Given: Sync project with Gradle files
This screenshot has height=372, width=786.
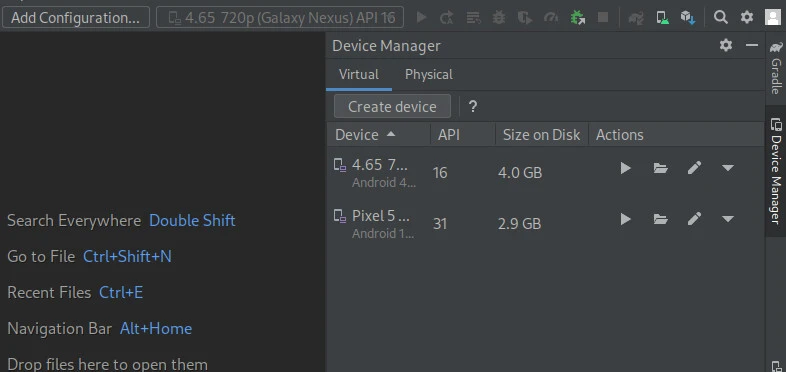Looking at the screenshot, I should tap(636, 18).
